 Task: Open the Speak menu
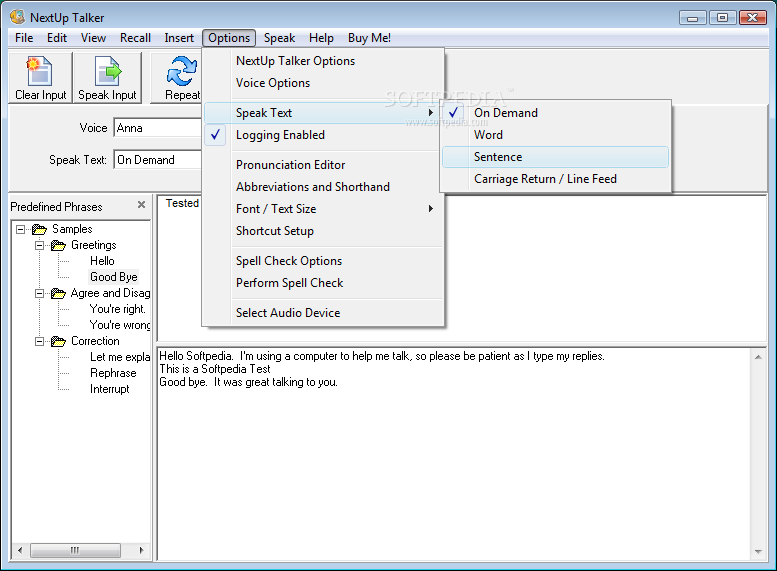(279, 38)
